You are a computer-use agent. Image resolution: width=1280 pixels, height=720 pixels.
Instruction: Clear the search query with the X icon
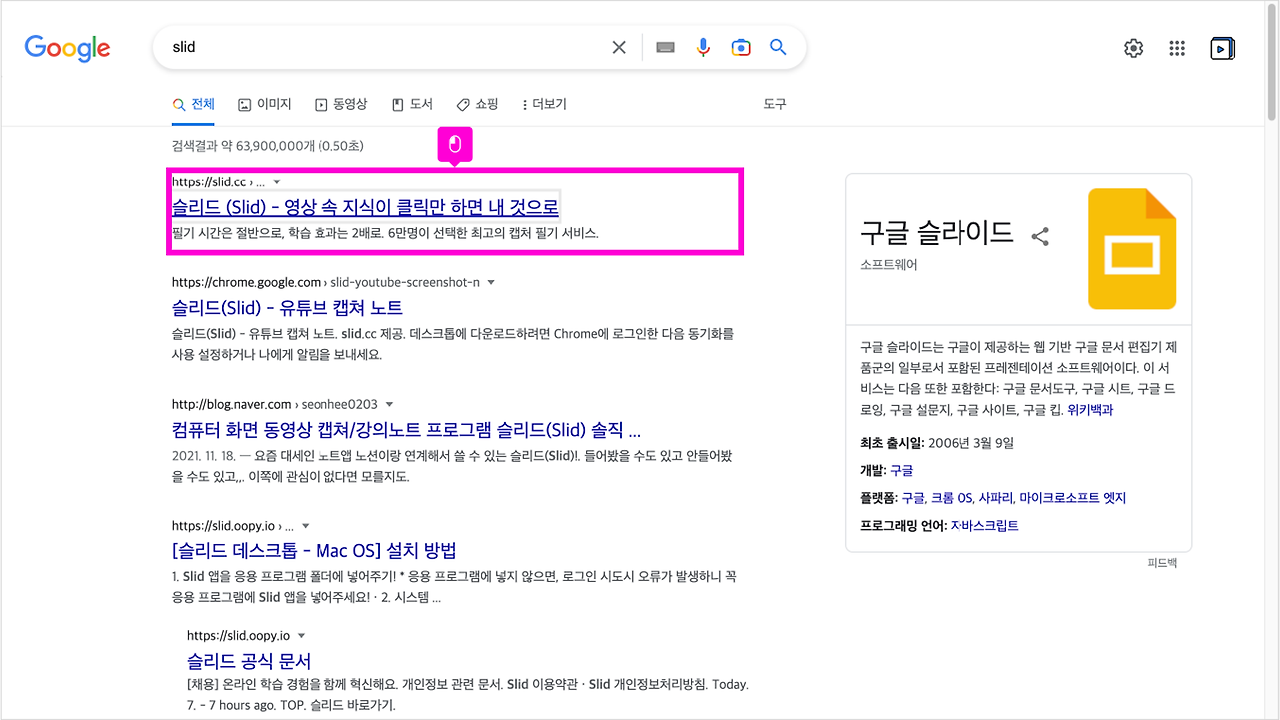pos(618,47)
